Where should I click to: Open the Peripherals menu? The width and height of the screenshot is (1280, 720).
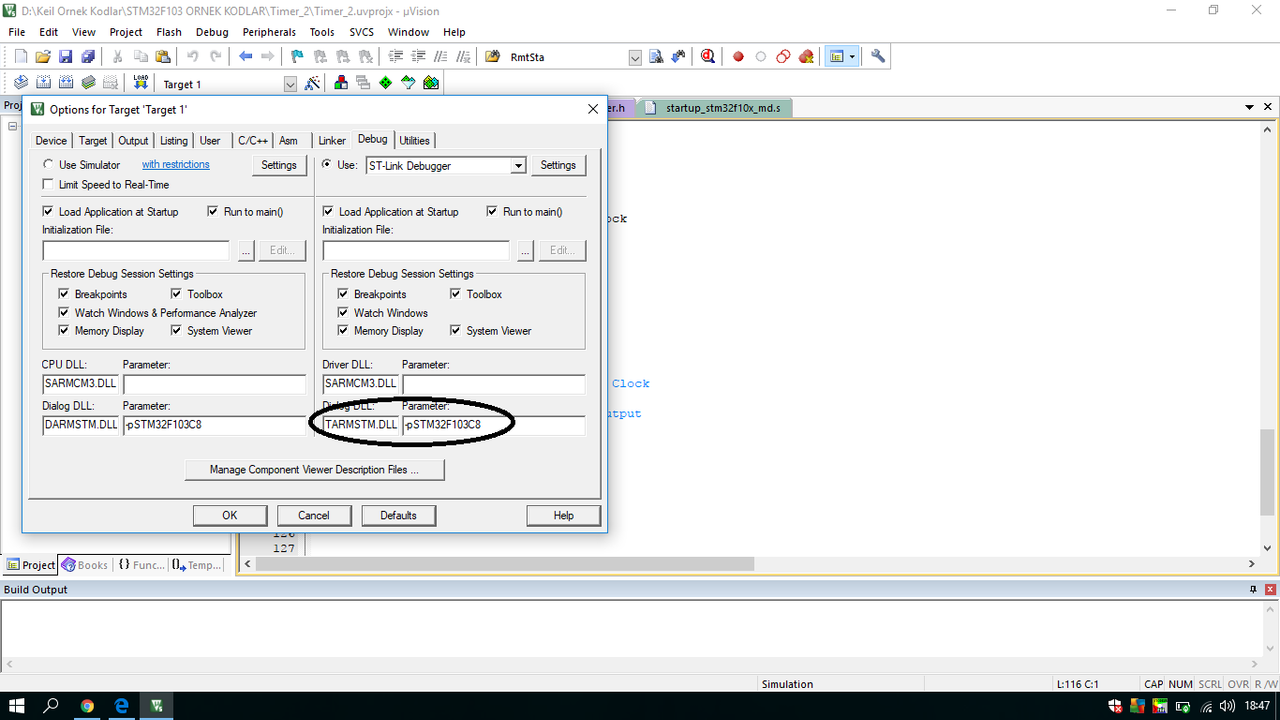tap(269, 32)
